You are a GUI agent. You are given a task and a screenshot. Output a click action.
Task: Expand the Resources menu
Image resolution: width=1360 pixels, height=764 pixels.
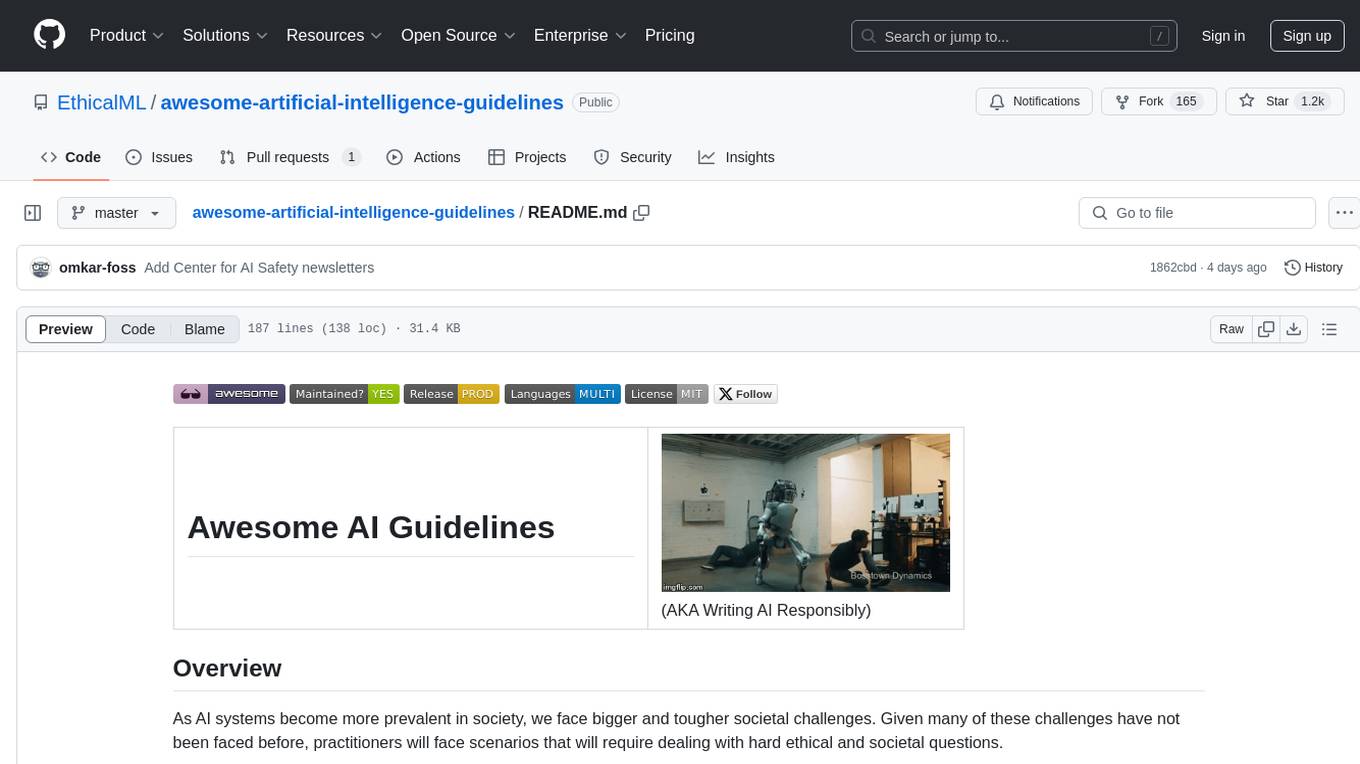click(x=334, y=35)
